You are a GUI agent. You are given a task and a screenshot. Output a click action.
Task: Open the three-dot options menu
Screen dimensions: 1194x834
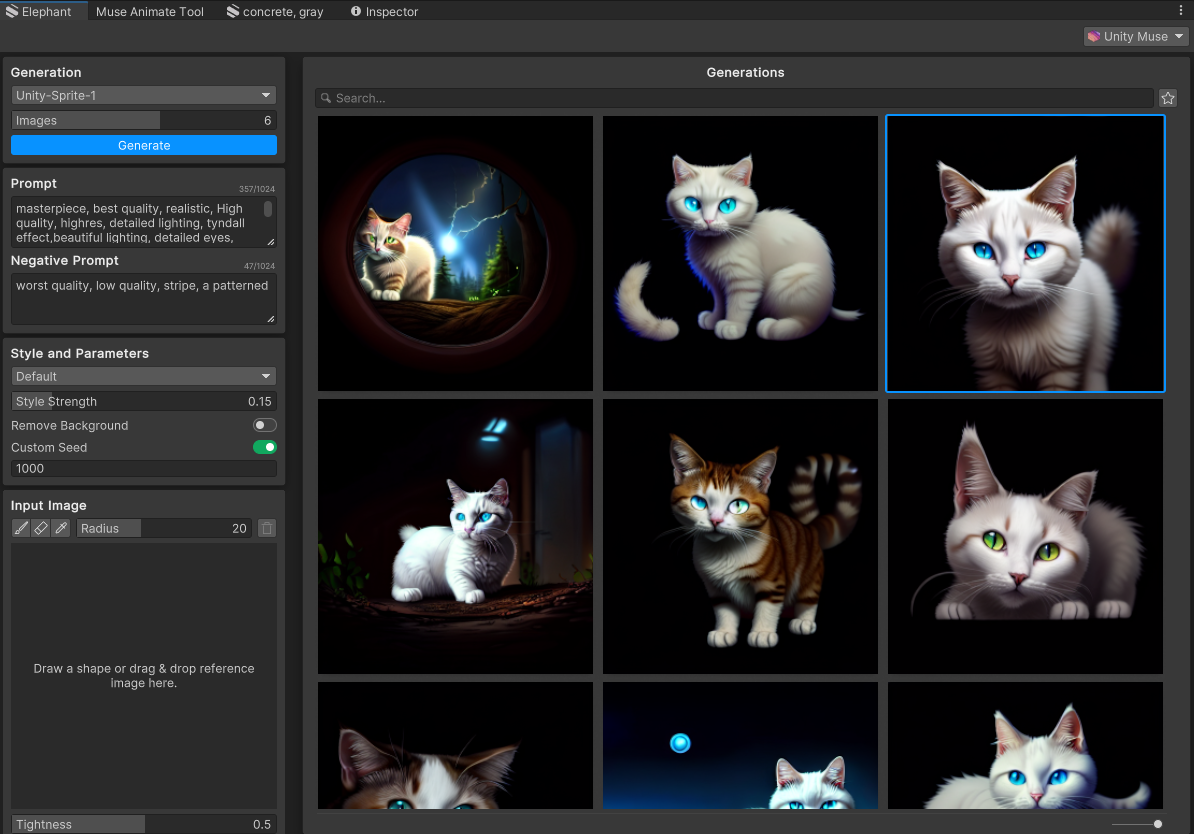[1181, 11]
